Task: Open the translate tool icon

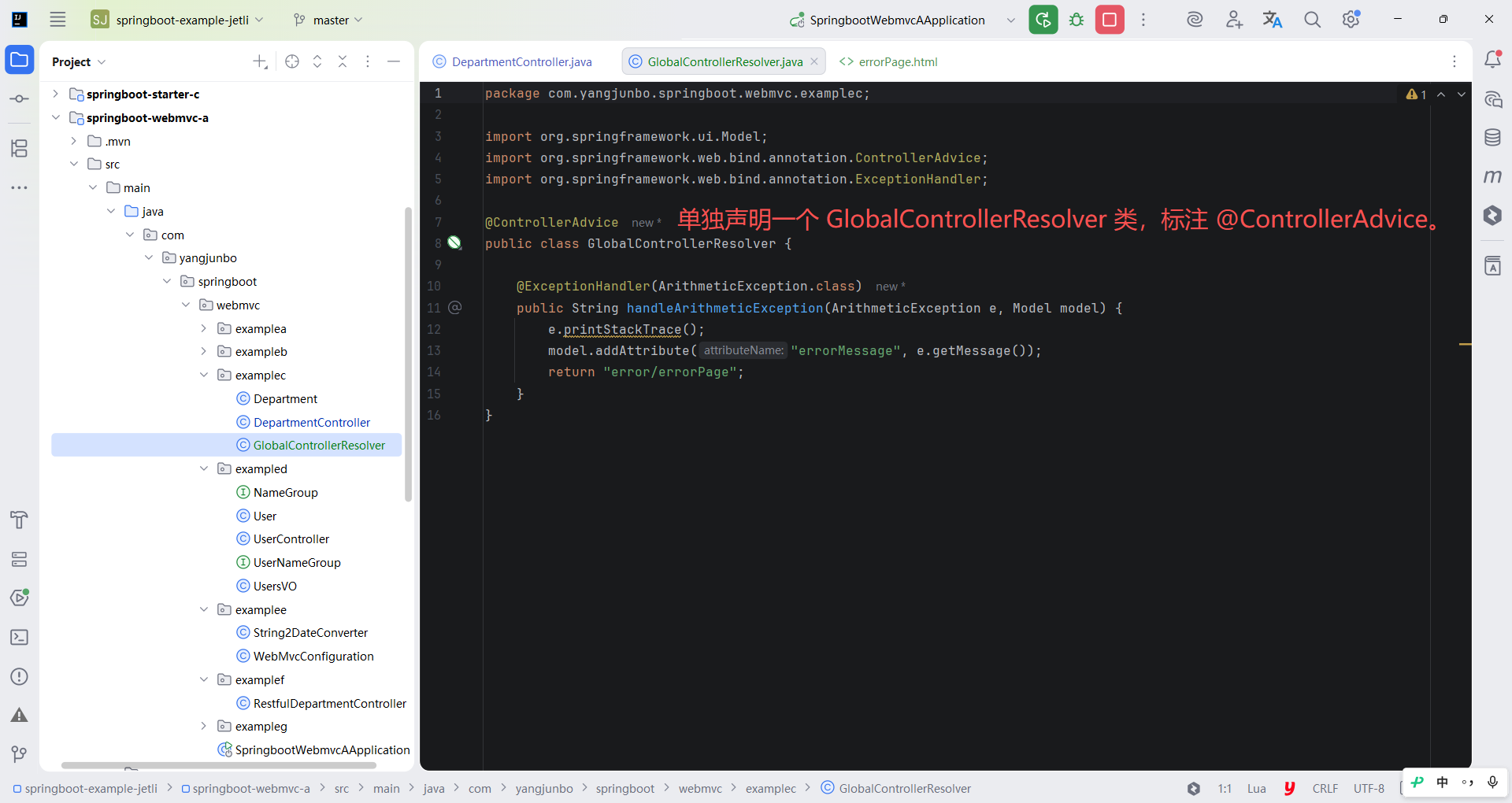Action: point(1273,20)
